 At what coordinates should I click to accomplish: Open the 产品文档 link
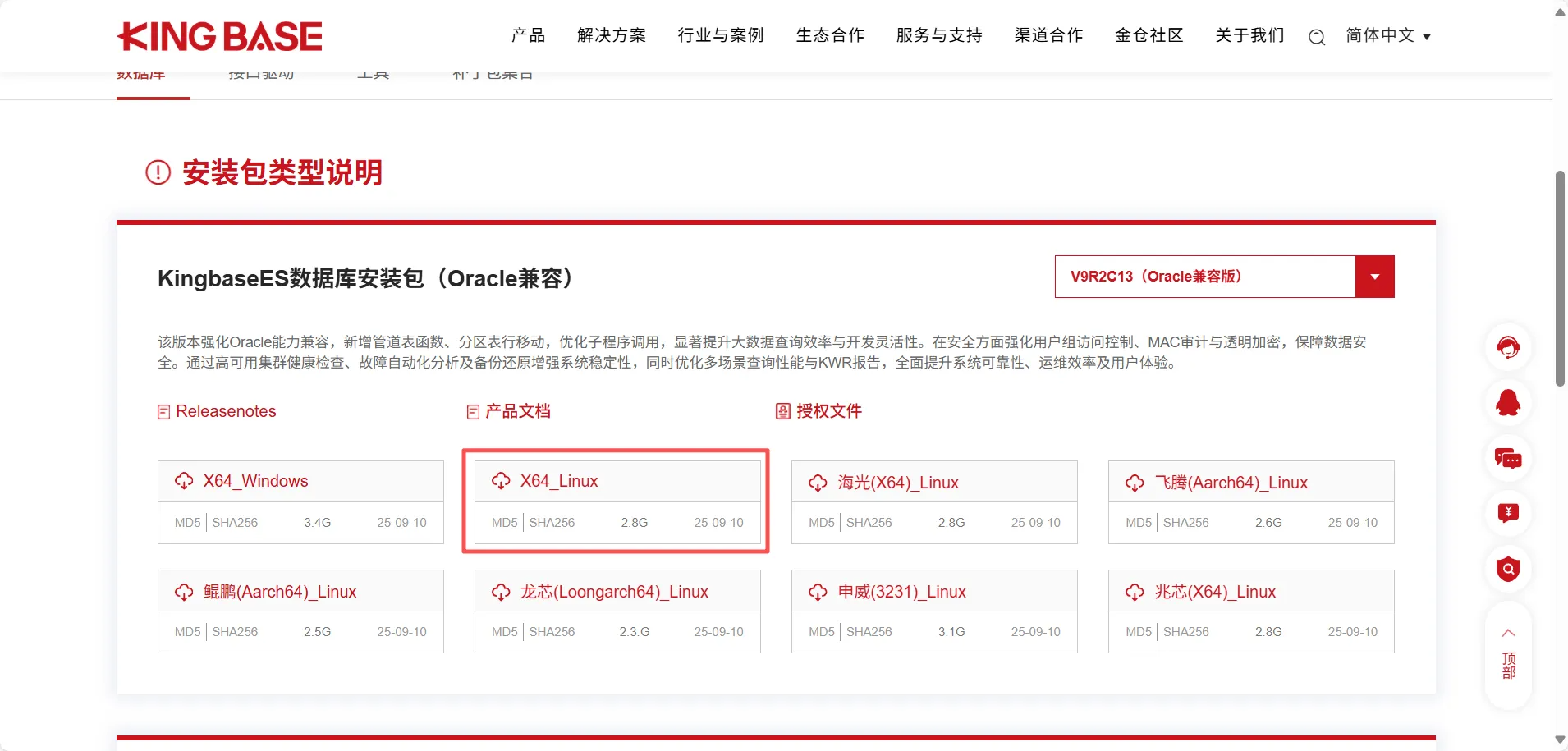(x=517, y=411)
